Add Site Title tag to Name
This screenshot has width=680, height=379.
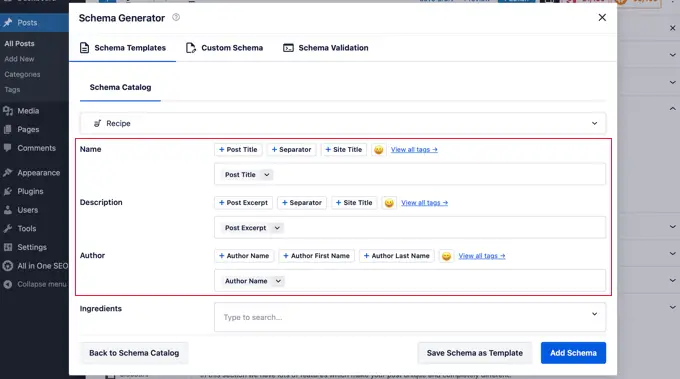tap(344, 150)
